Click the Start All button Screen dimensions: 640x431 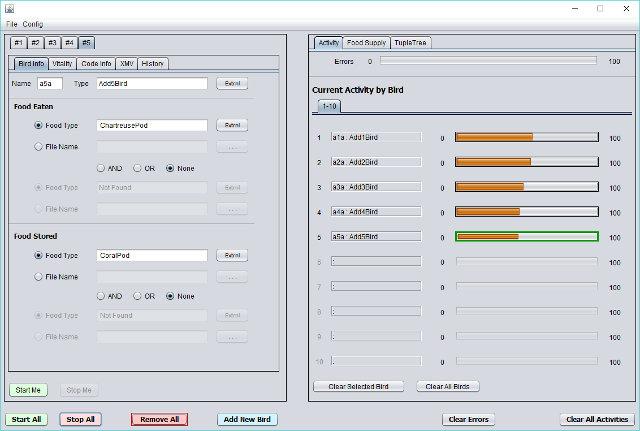pos(27,419)
